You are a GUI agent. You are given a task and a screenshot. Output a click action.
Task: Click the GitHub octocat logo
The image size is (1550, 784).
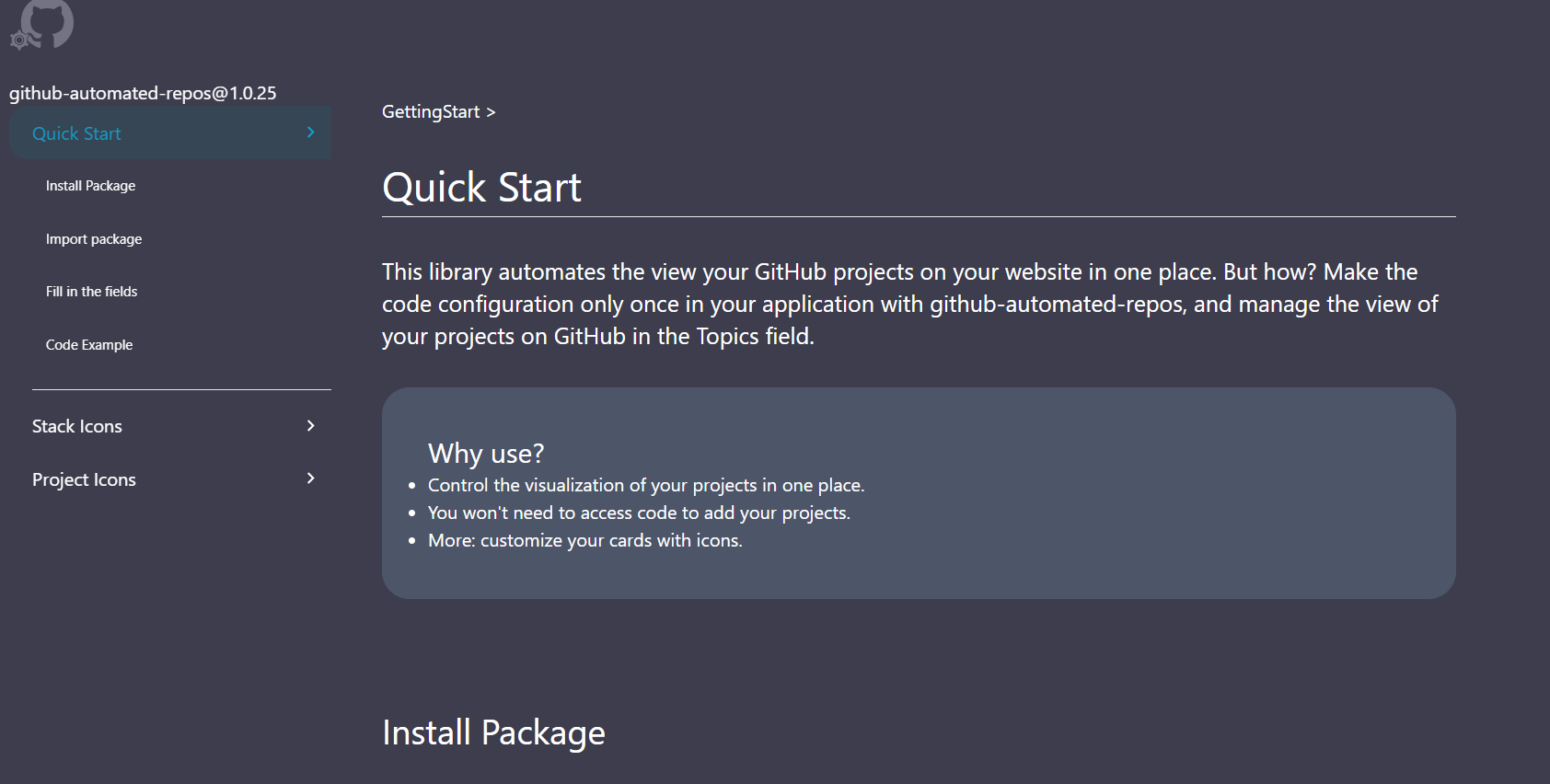[48, 20]
